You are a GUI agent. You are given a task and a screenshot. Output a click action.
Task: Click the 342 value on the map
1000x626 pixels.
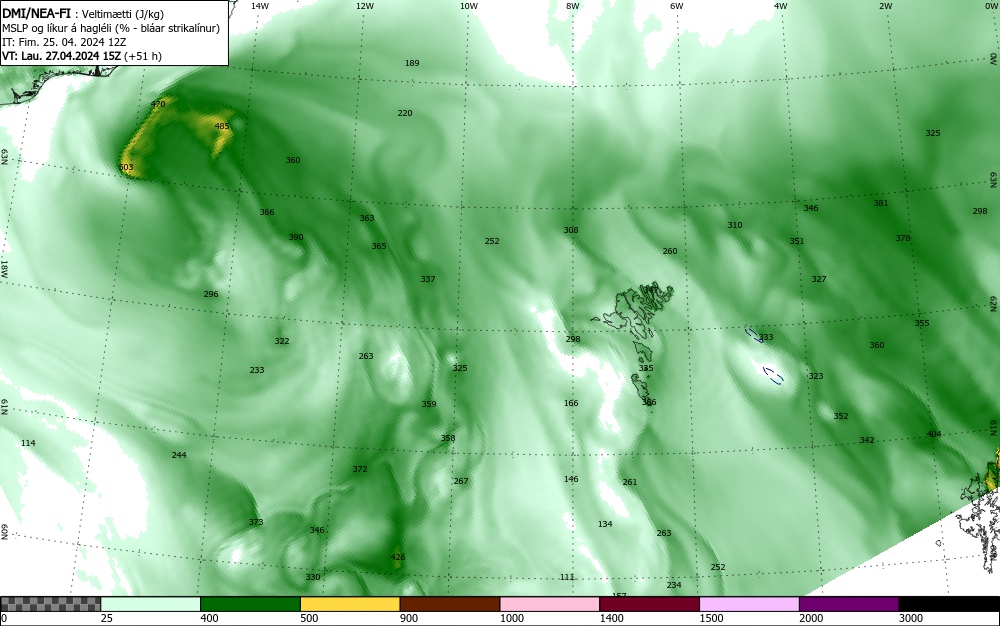coord(867,440)
